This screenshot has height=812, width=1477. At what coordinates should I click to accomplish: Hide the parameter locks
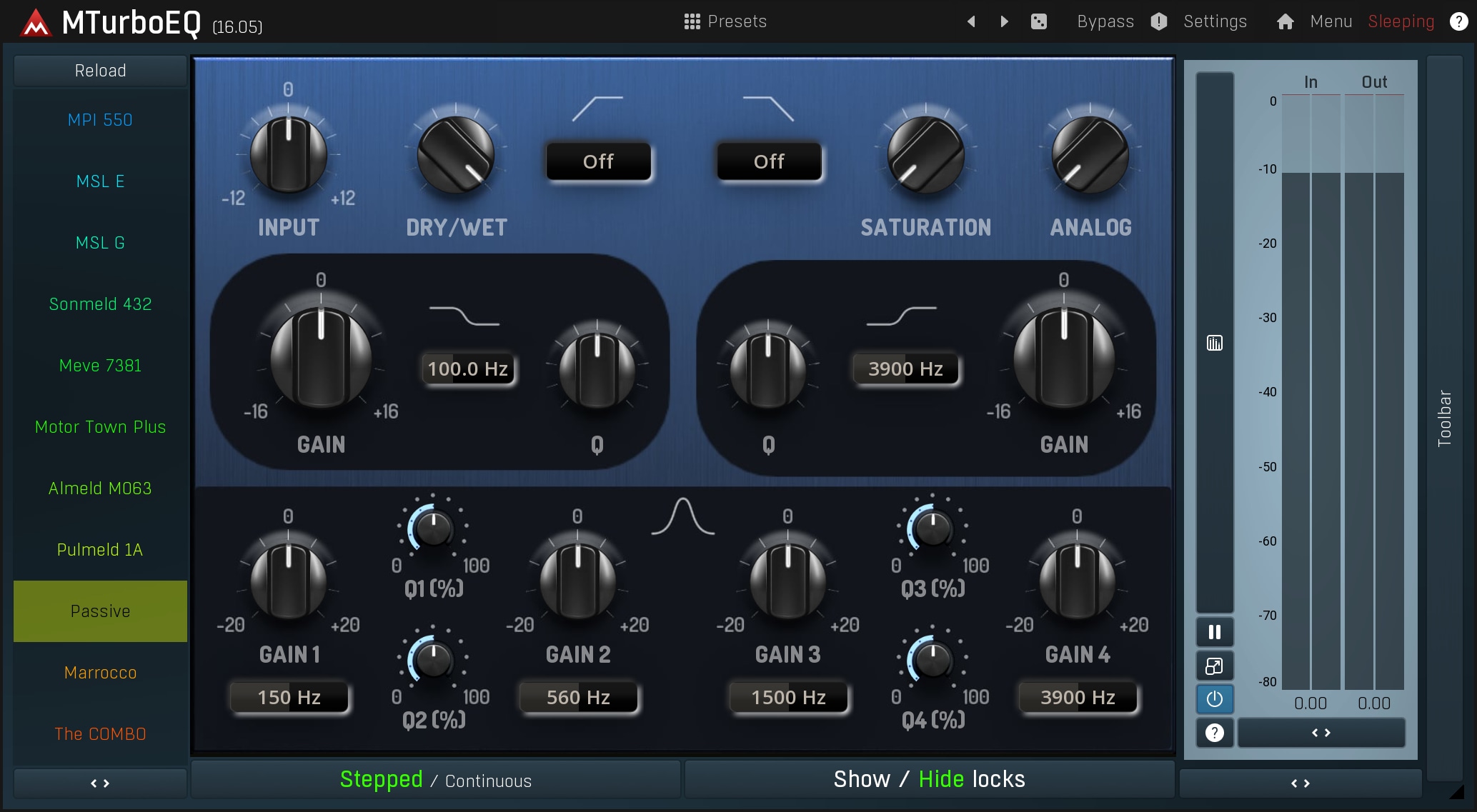click(x=941, y=779)
